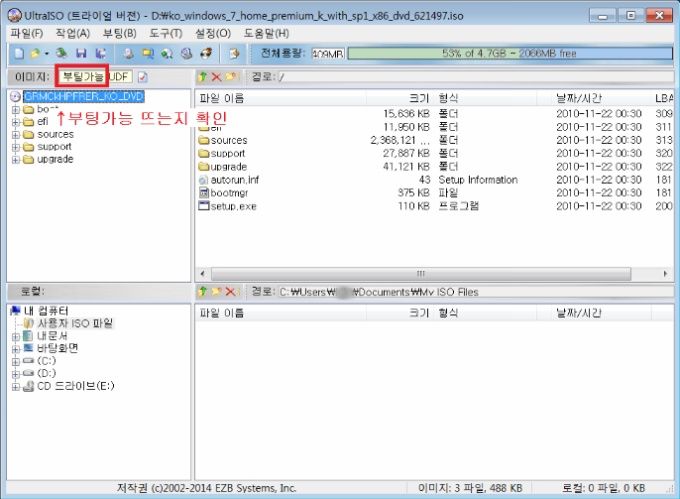This screenshot has width=680, height=499.
Task: Sort image list by 크기 header
Action: 400,98
